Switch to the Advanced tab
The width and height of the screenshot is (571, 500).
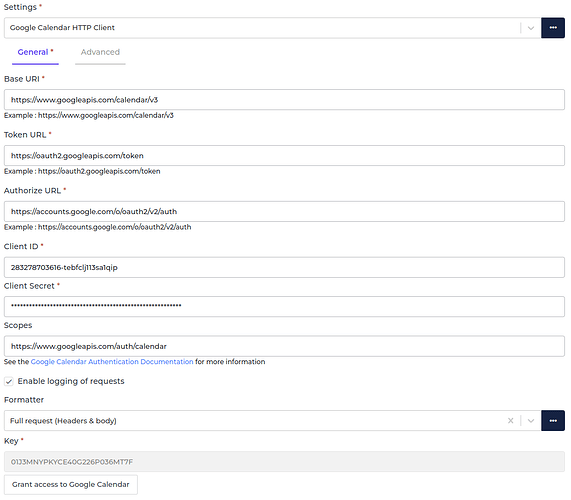100,52
